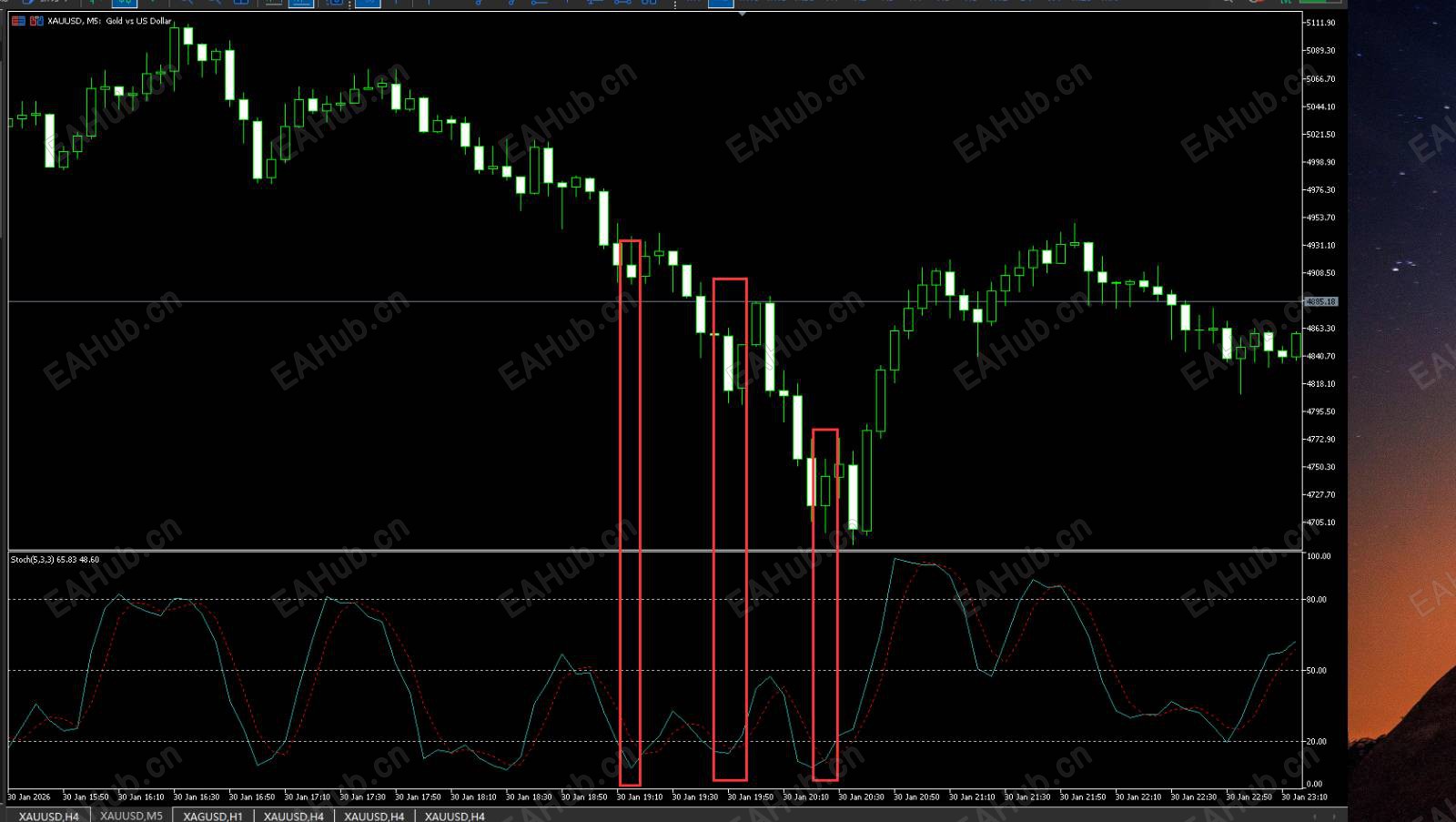The height and width of the screenshot is (822, 1456).
Task: Select the red rectangle object near 30 Jan 19:50
Action: 730,530
